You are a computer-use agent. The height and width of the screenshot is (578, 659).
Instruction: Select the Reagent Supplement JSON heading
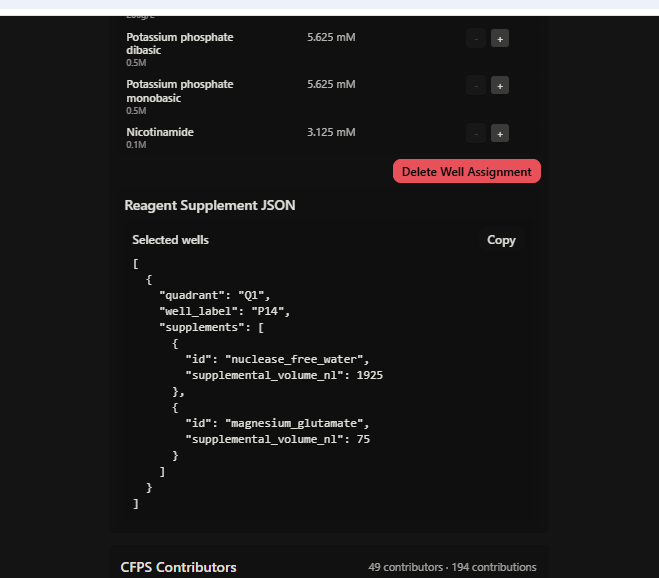pos(210,205)
